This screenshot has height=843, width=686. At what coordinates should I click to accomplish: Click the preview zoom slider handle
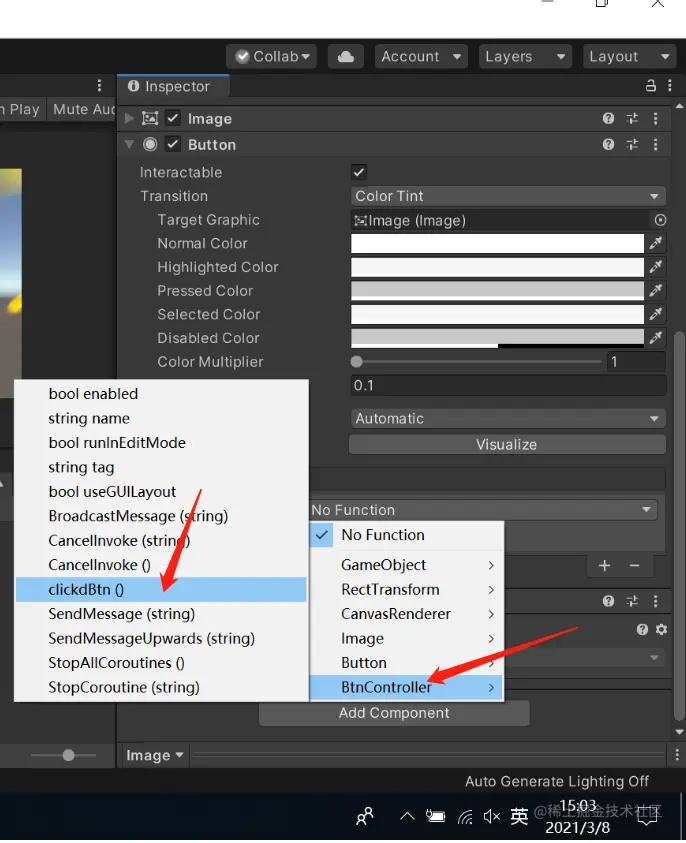[68, 755]
